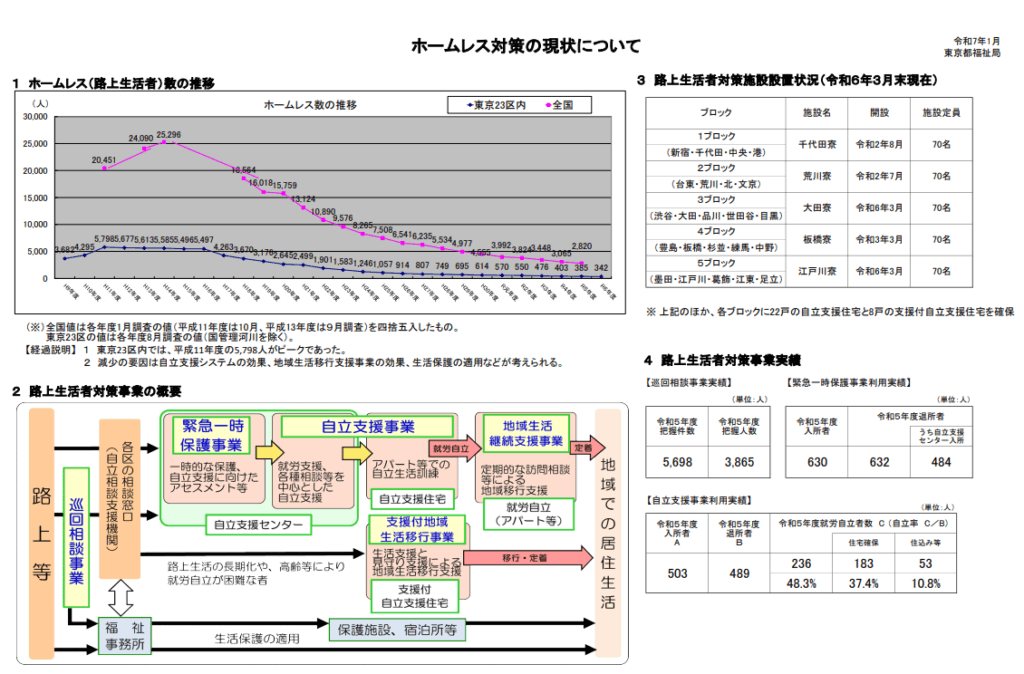Select legend entry 東京23区内
1024x674 pixels.
click(496, 105)
